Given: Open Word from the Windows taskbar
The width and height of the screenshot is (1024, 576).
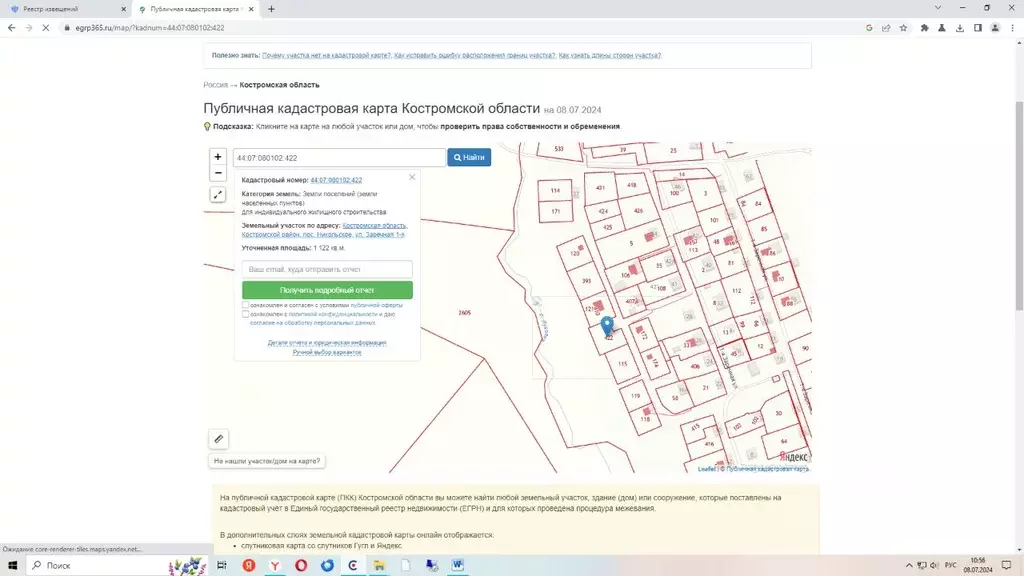Looking at the screenshot, I should 458,565.
